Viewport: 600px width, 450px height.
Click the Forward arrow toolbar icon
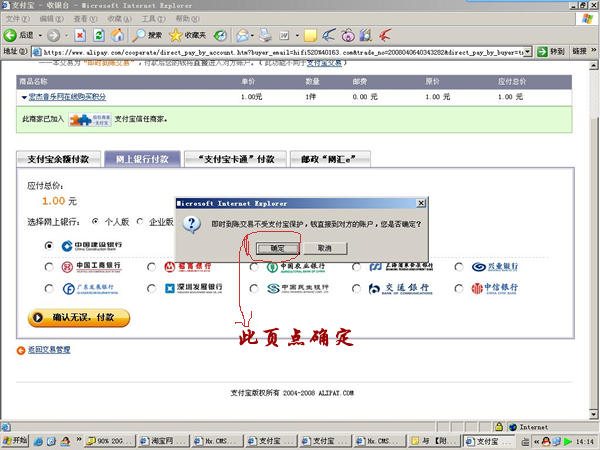coord(54,36)
